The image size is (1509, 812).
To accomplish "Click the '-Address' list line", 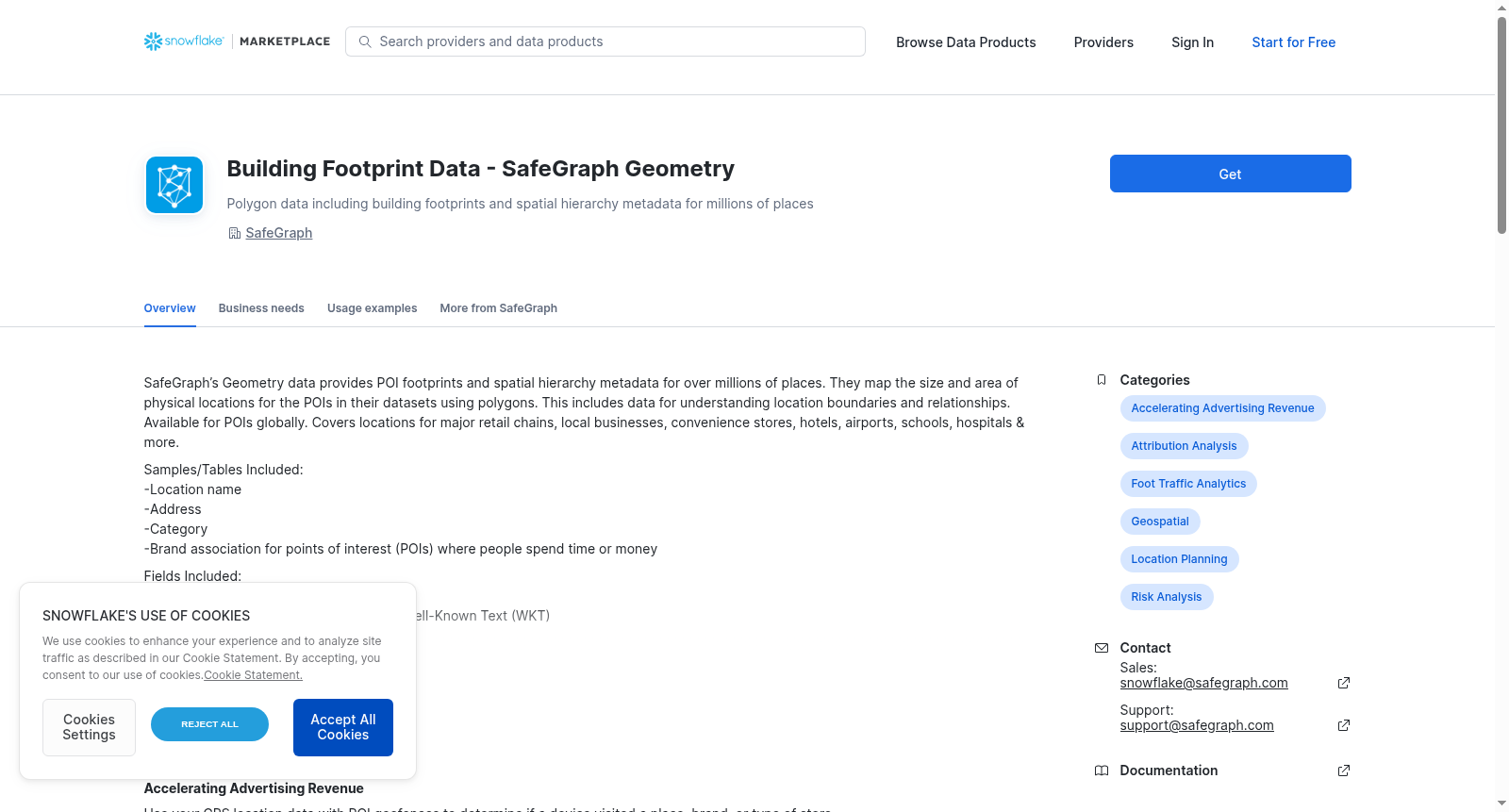I will (173, 509).
